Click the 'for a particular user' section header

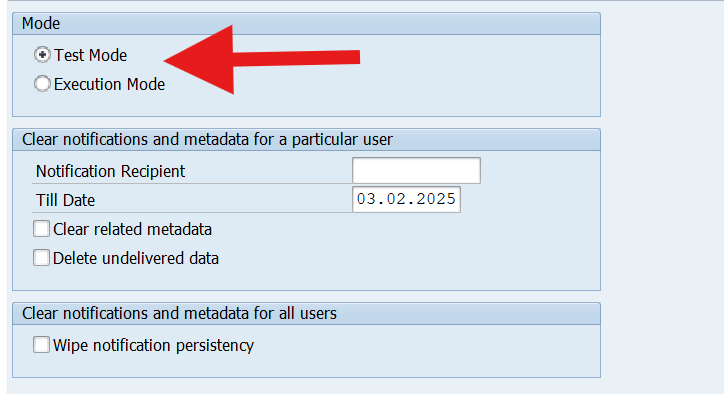pos(307,139)
